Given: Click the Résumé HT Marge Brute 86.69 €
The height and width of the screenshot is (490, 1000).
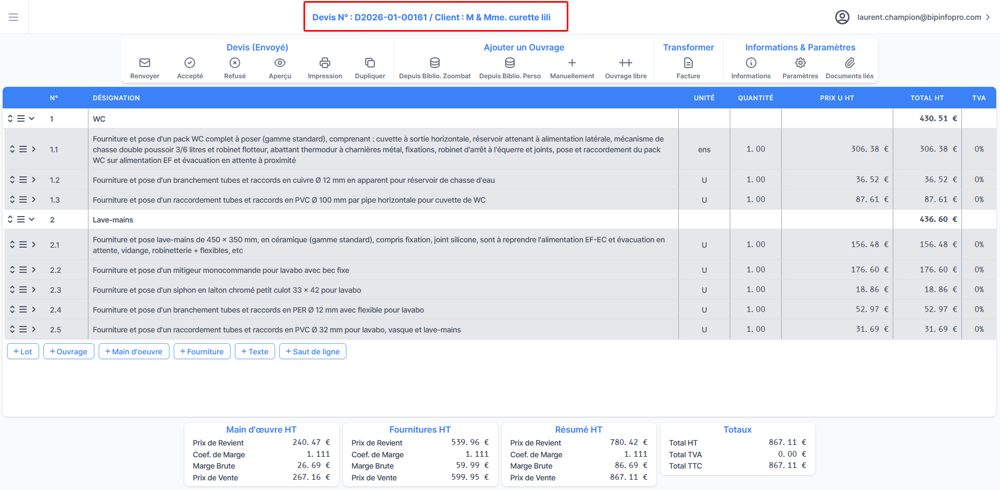Looking at the screenshot, I should [631, 466].
